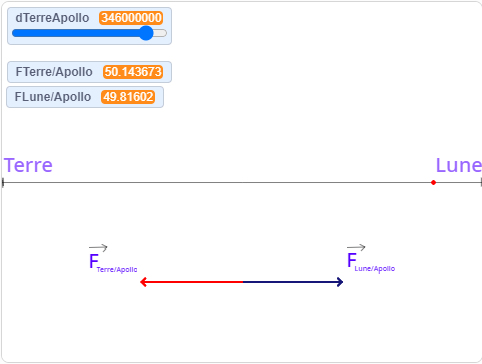Click the dTerreApollo slider handle
Viewport: 482px width, 364px height.
(x=146, y=33)
